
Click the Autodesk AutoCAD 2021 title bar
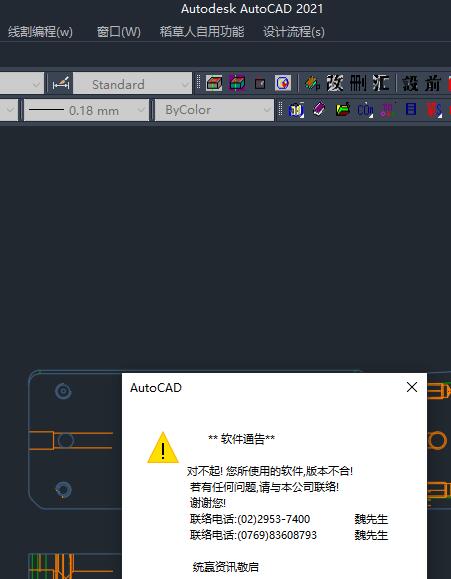tap(252, 8)
